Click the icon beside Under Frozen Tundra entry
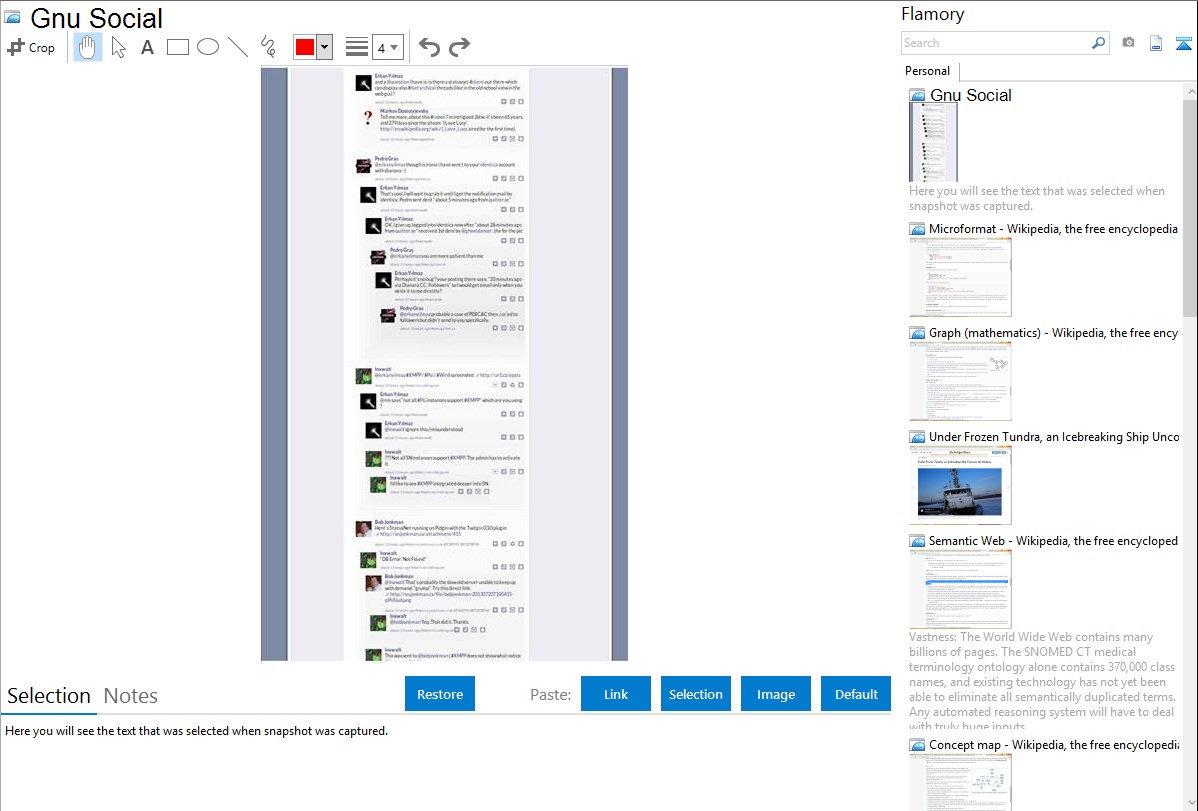The width and height of the screenshot is (1198, 811). [917, 436]
